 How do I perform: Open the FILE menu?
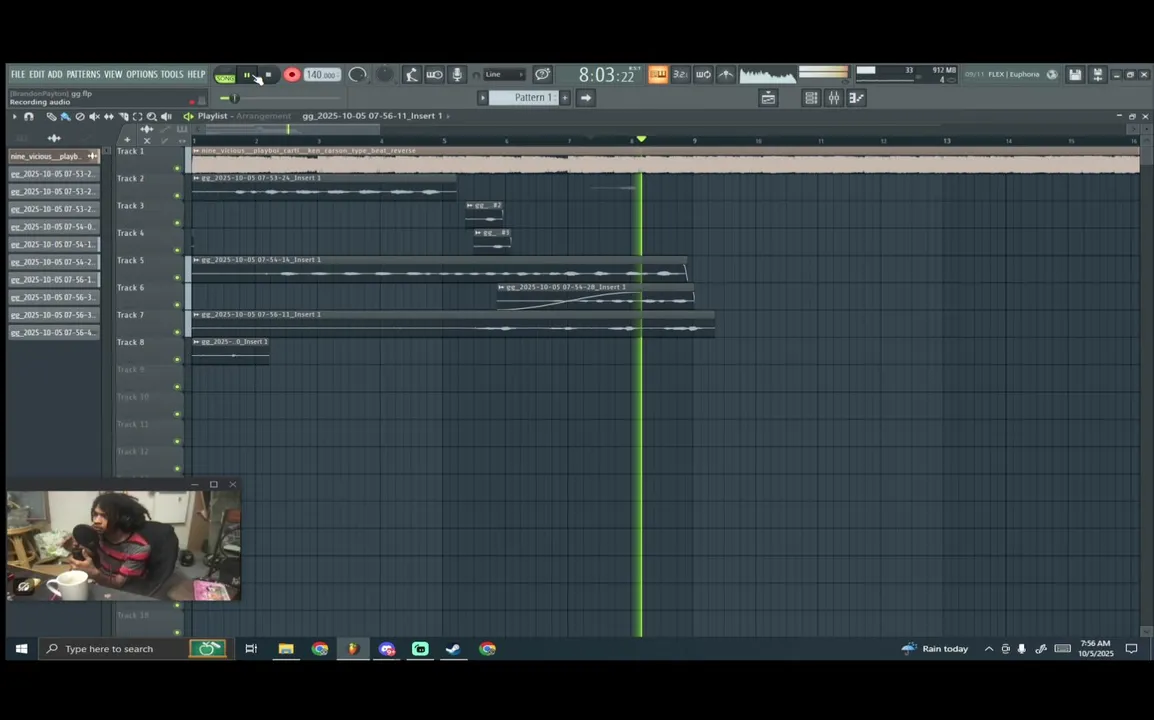pos(18,74)
